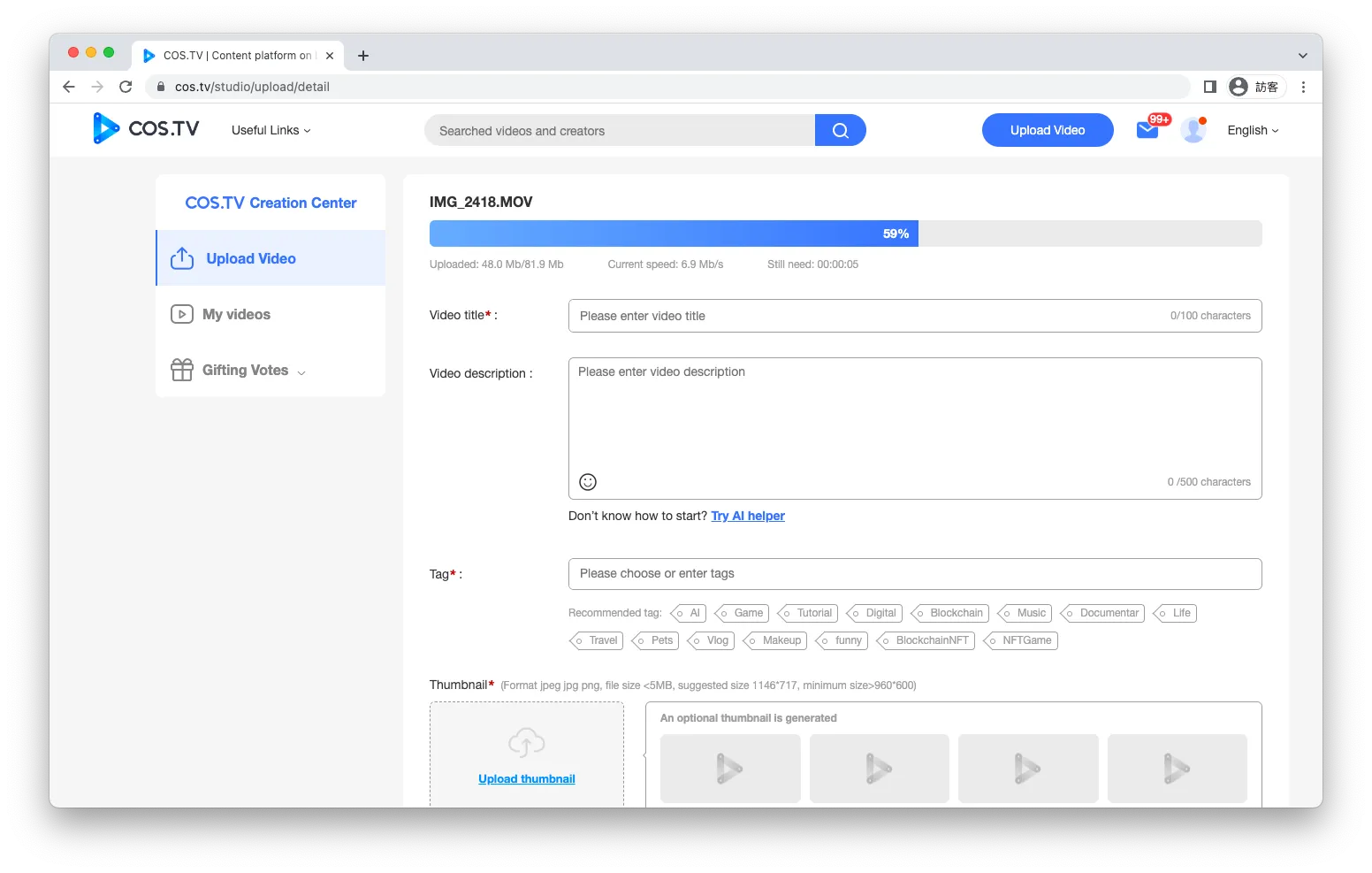Add the funny recommended tag
The image size is (1372, 873).
842,640
